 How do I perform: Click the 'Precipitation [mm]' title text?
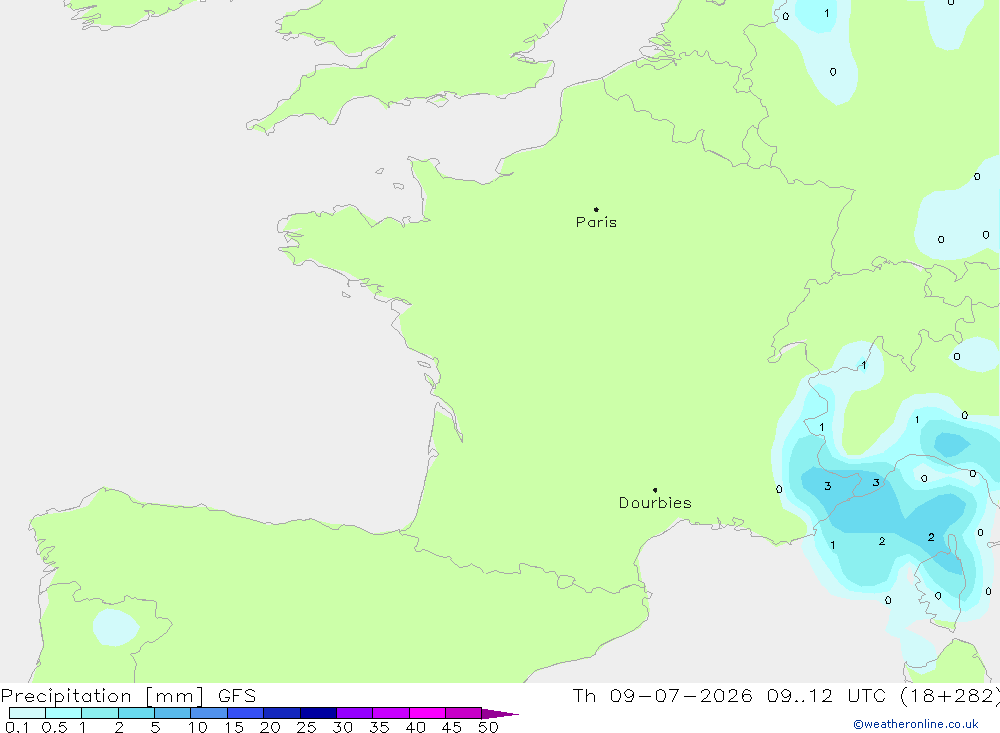[x=102, y=696]
